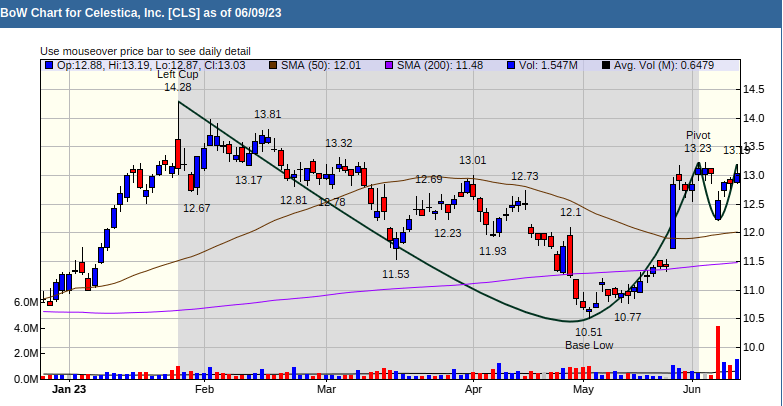
Task: Click the 14.28 left cup price label
Action: pos(178,87)
